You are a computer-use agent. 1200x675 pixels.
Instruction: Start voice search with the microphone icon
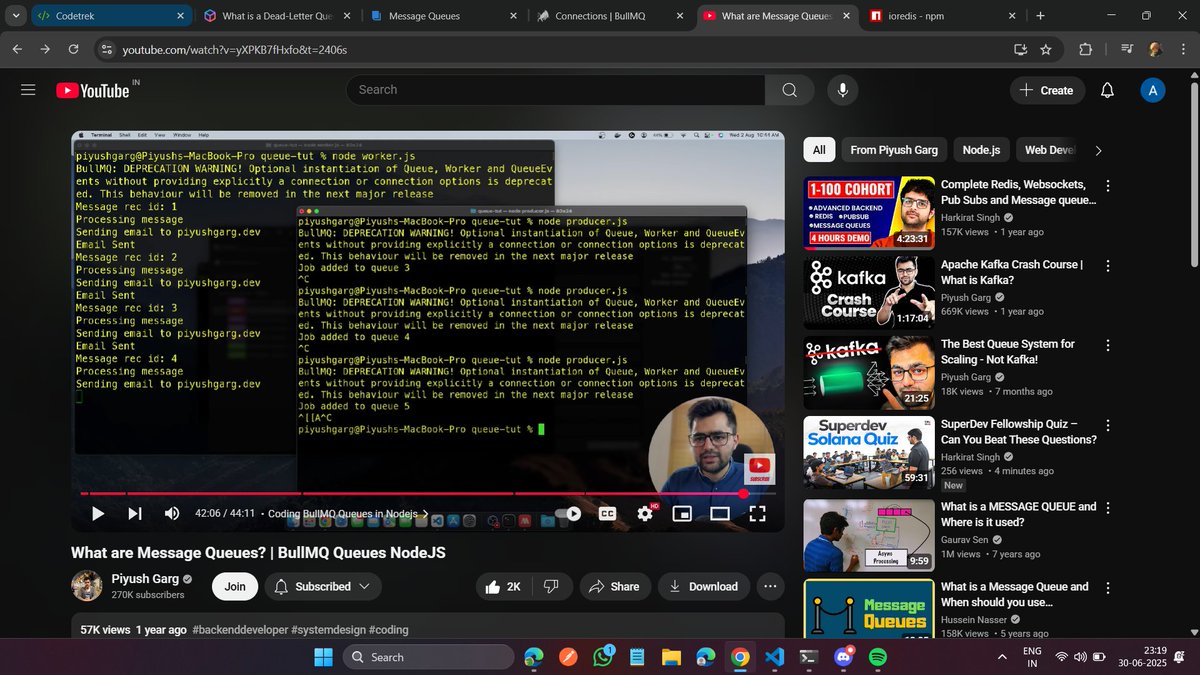[843, 90]
